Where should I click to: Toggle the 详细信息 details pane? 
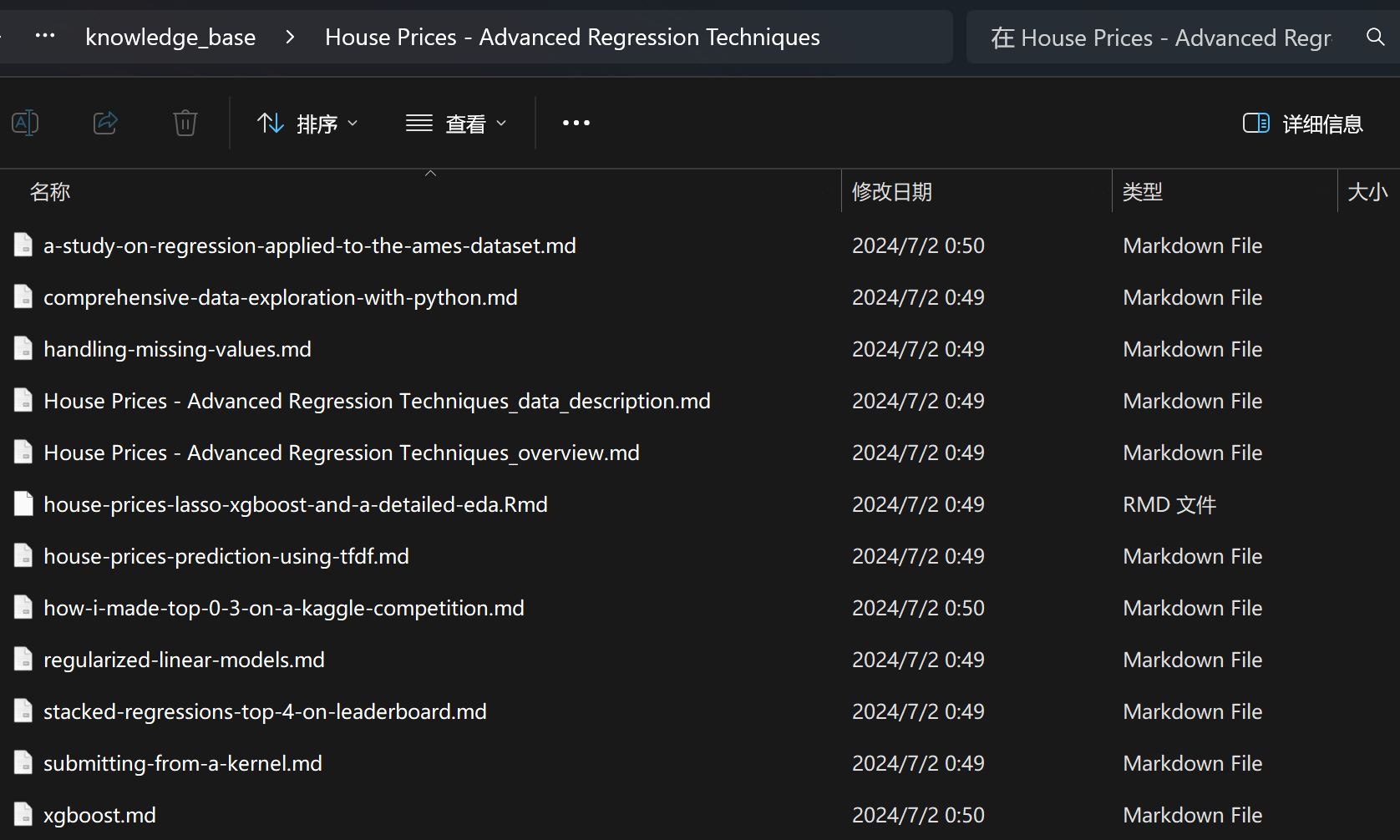pos(1302,124)
